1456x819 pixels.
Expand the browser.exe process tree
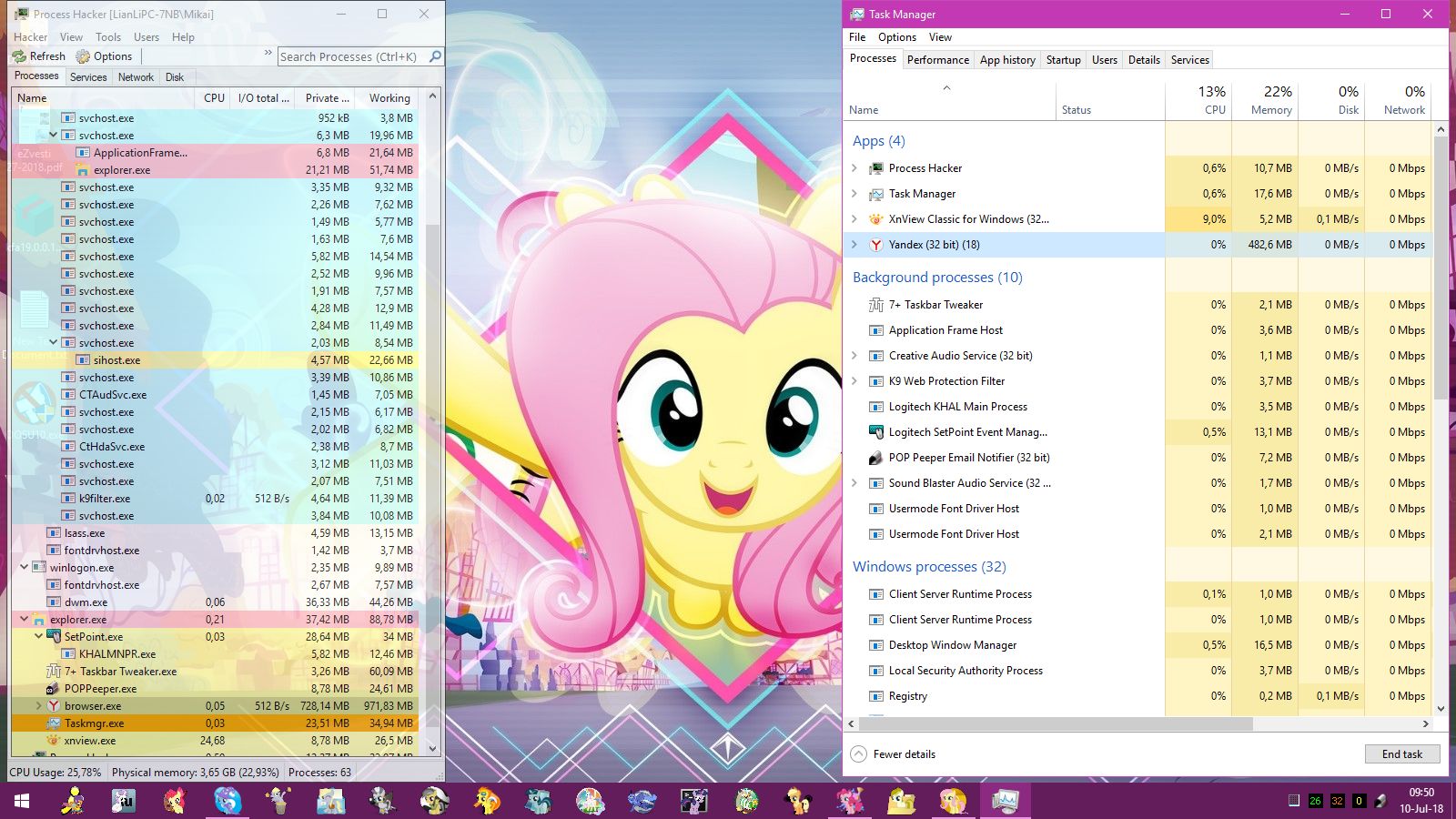(x=39, y=706)
